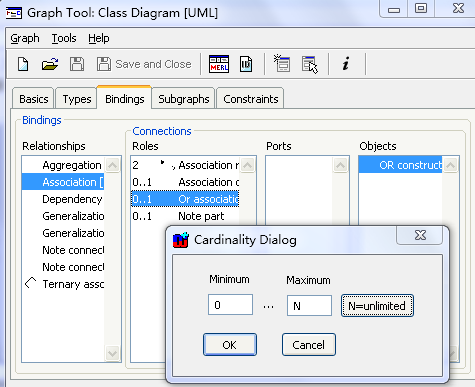Select the Or association role row
475x387 pixels.
[x=185, y=199]
